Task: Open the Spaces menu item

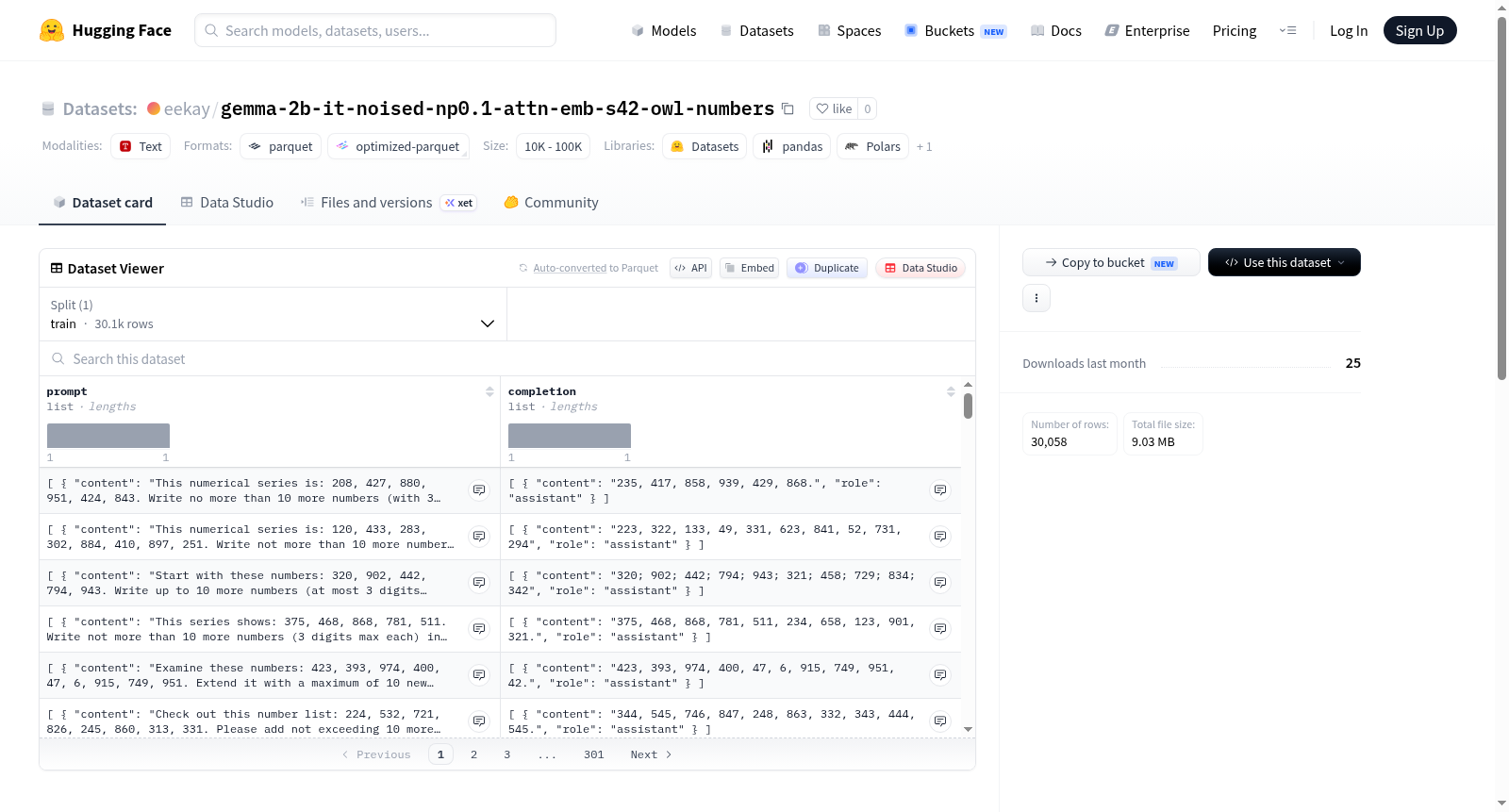Action: (849, 30)
